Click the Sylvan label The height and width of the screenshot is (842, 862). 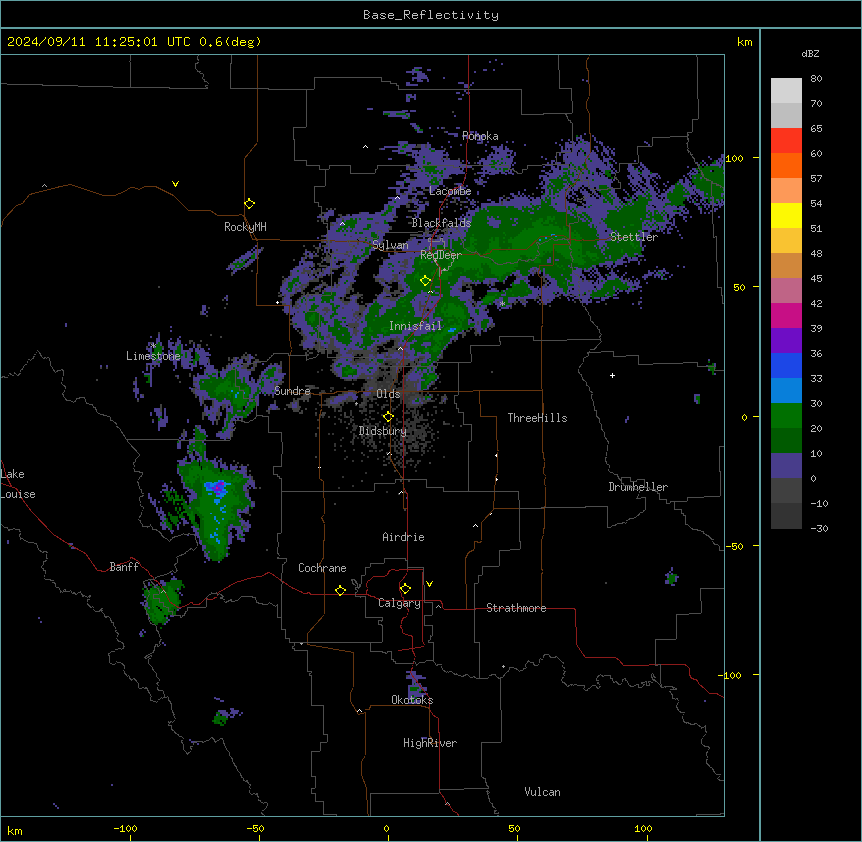click(390, 245)
